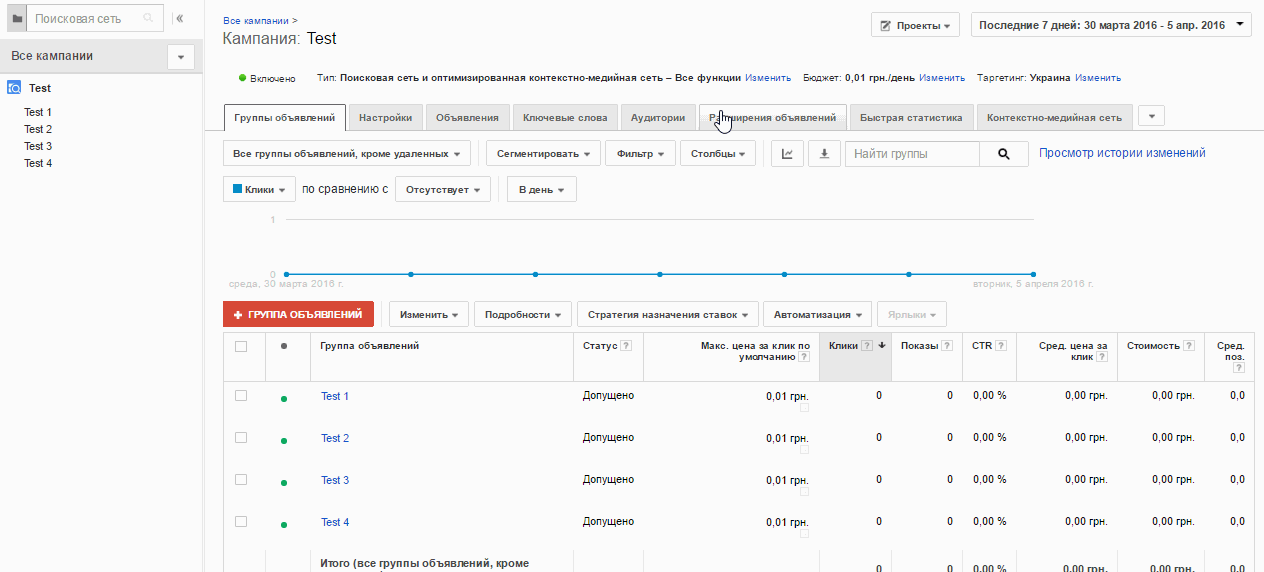Open the Проекты dropdown

click(915, 25)
